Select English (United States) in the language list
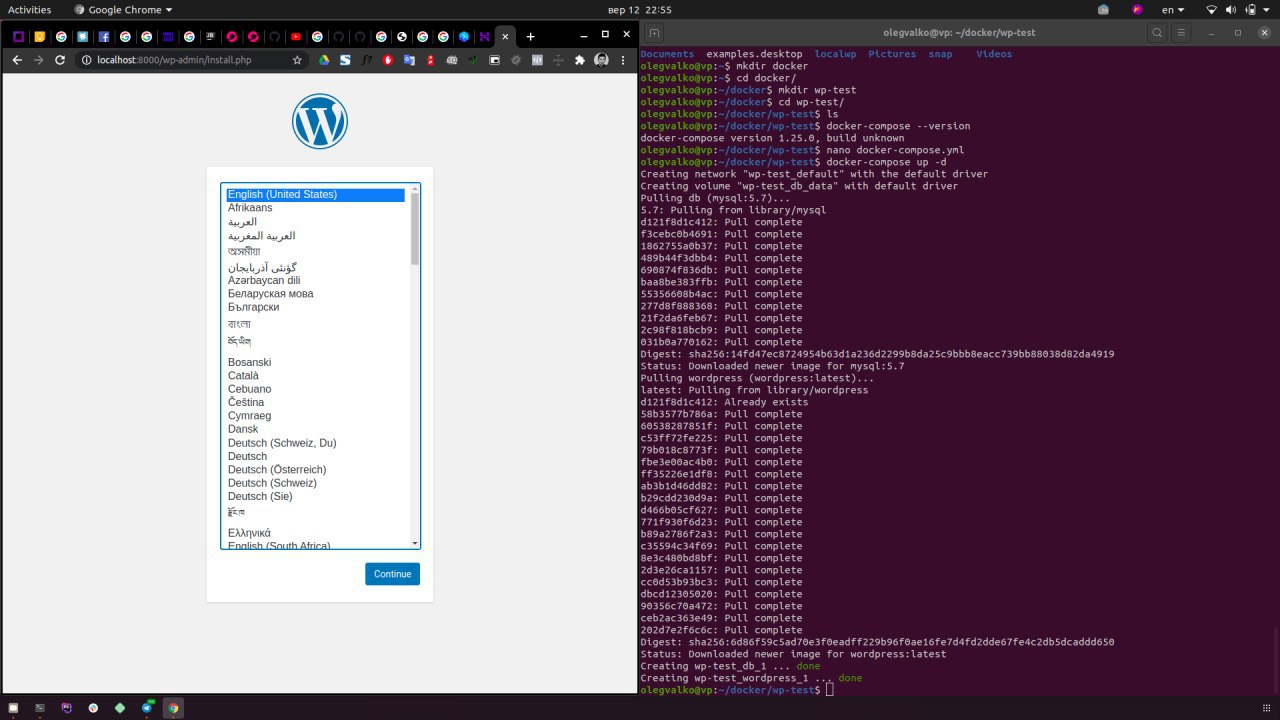1280x720 pixels. [315, 195]
